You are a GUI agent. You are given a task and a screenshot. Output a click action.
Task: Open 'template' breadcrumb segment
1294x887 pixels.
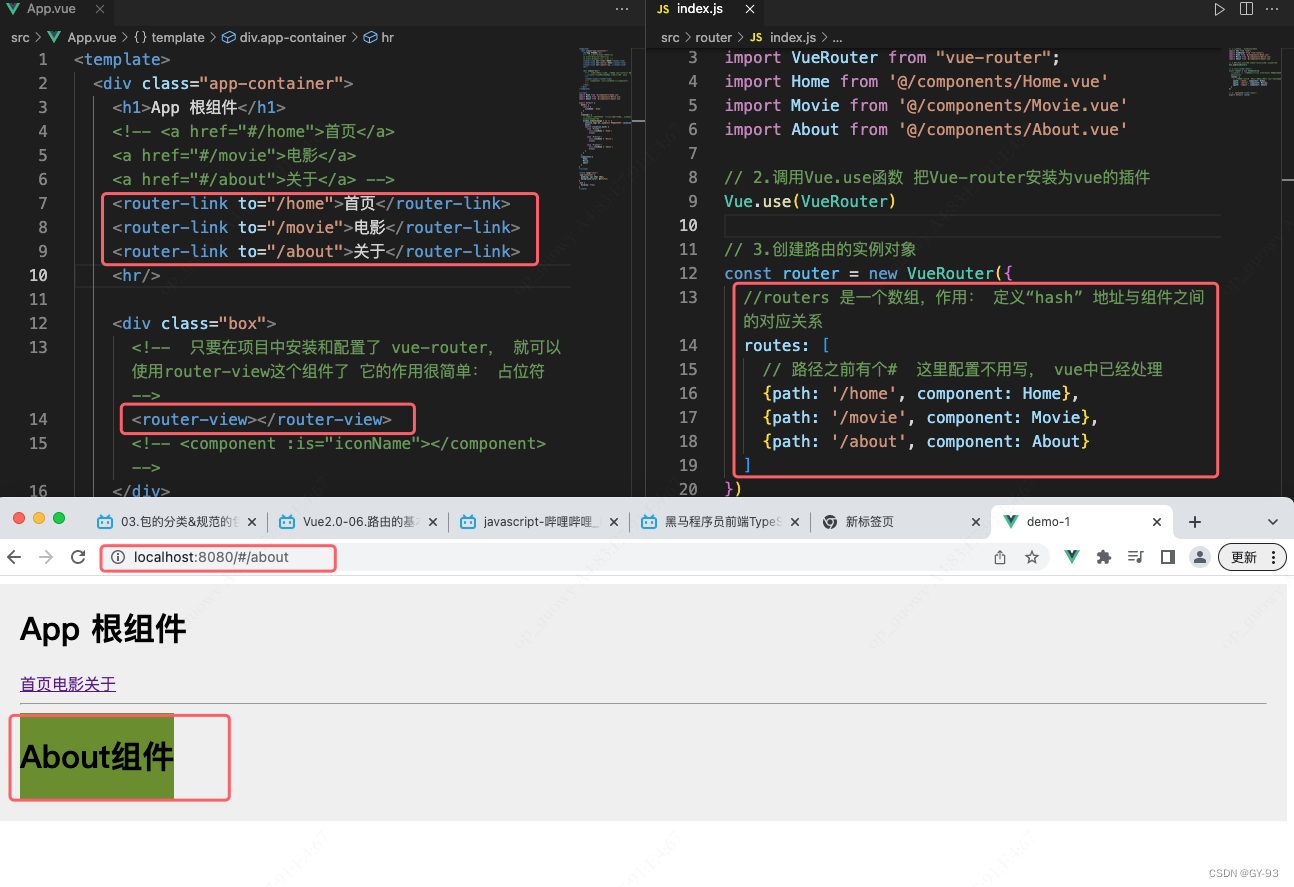coord(178,37)
